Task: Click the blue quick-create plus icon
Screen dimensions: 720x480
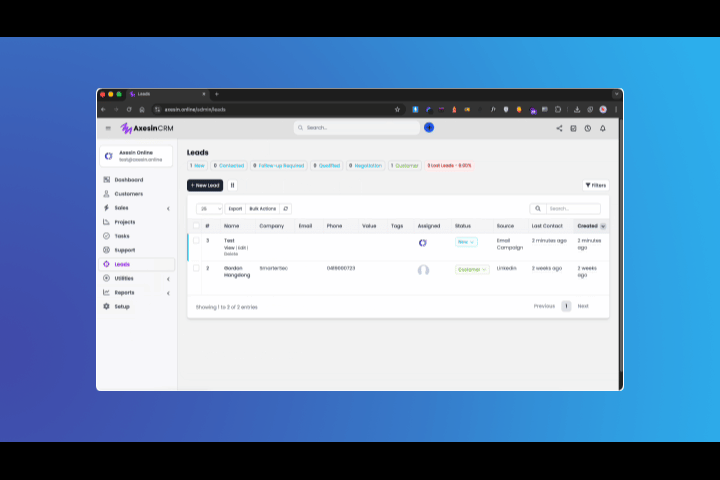Action: 429,127
